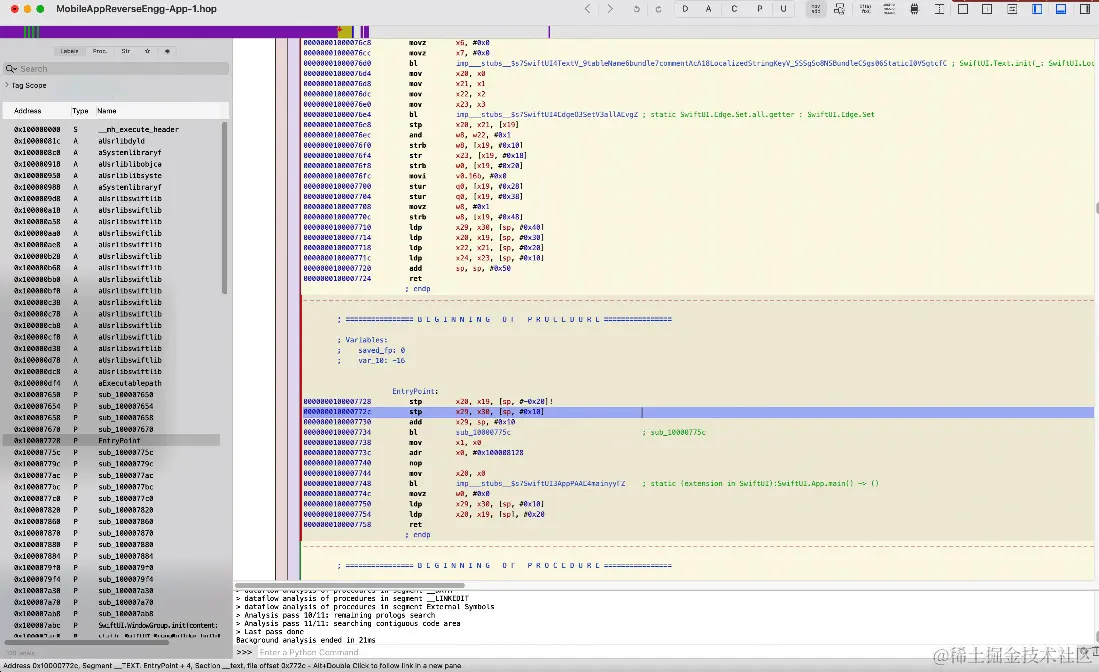The width and height of the screenshot is (1099, 672).
Task: Toggle the left sidebar panel
Action: [x=1037, y=9]
